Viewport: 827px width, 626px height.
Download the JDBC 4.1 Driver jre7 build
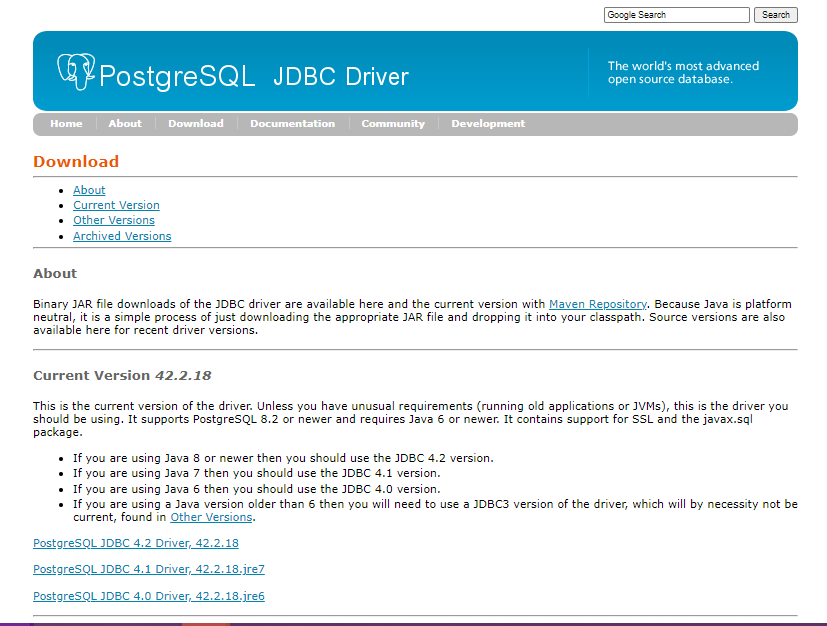pos(148,569)
